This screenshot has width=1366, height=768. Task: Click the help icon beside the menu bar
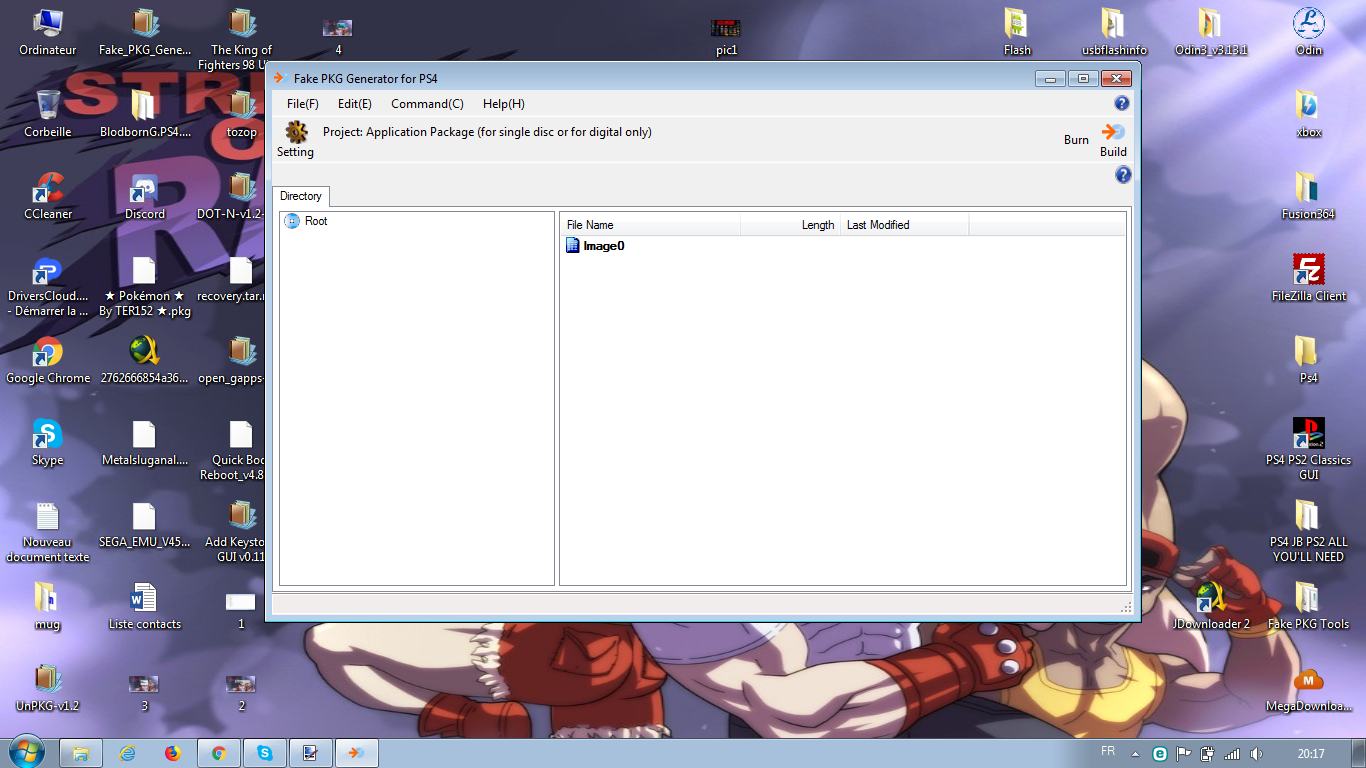1122,103
